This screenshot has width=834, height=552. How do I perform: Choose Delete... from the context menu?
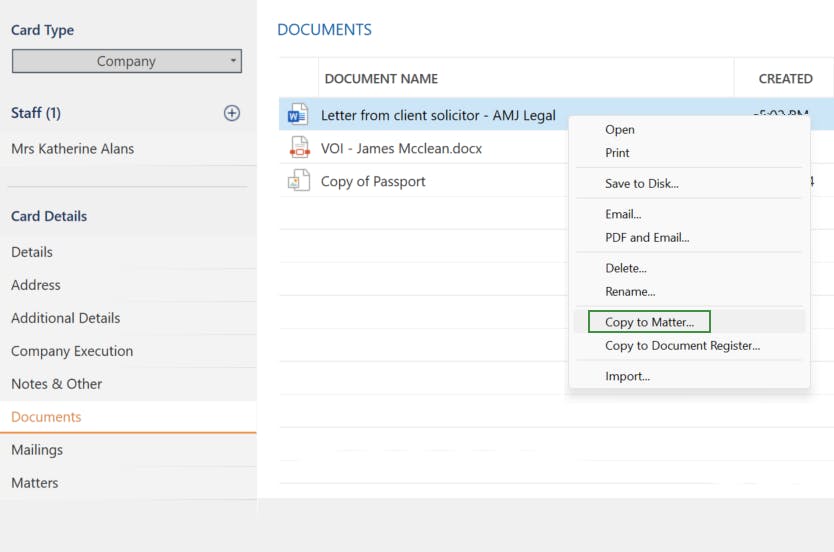[625, 268]
